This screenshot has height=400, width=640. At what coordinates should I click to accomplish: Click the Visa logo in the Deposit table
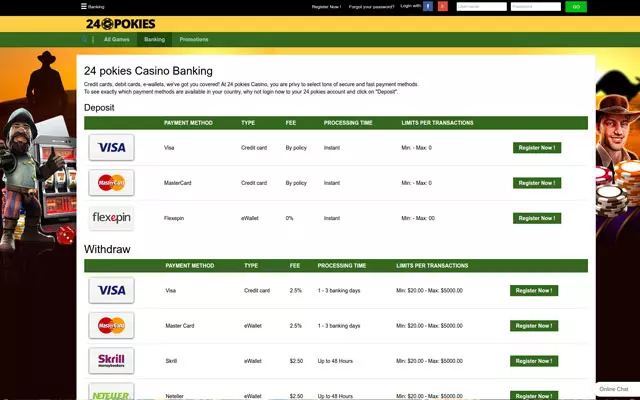click(x=111, y=147)
